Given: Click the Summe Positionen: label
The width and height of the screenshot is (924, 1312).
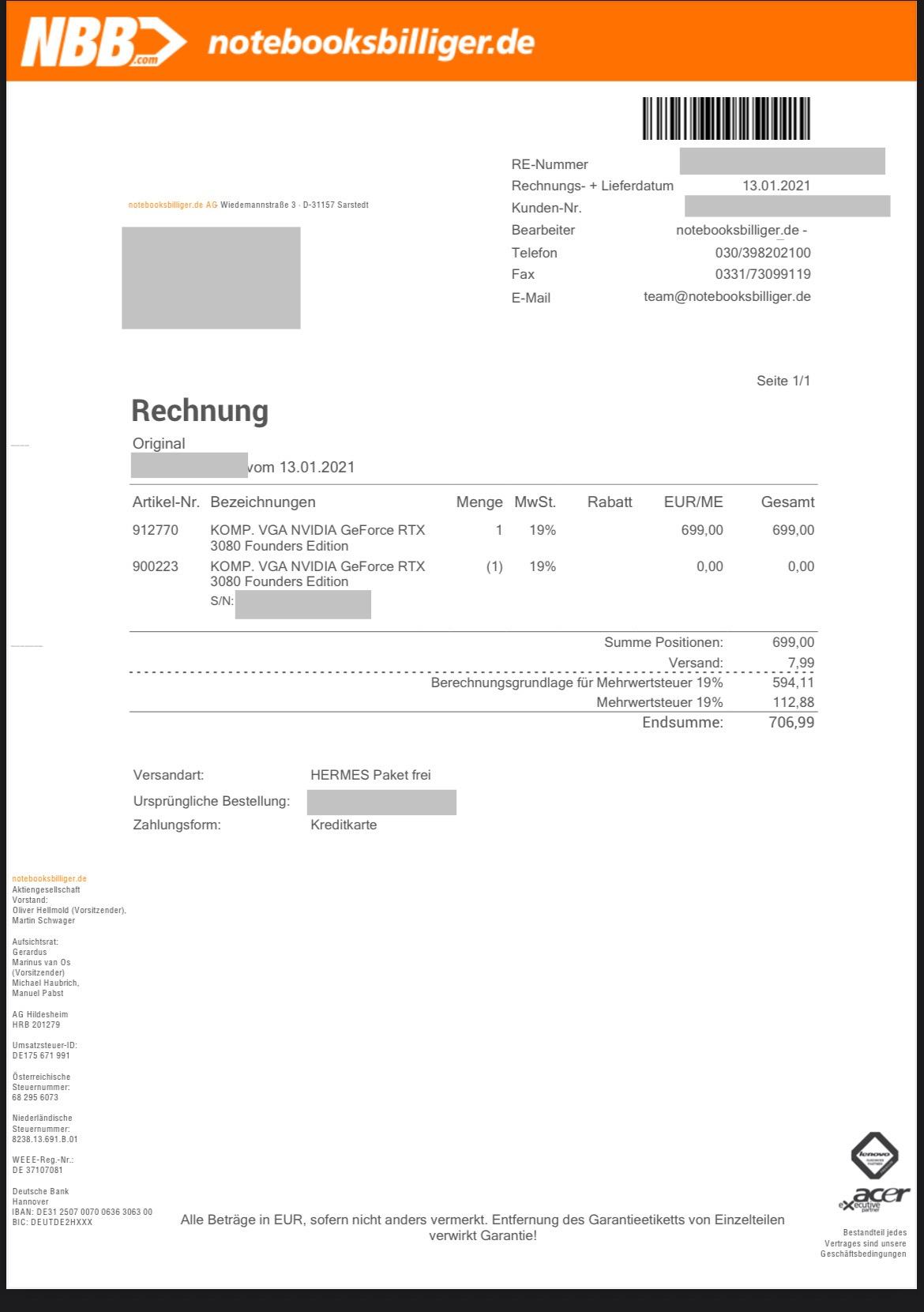Looking at the screenshot, I should pos(663,642).
